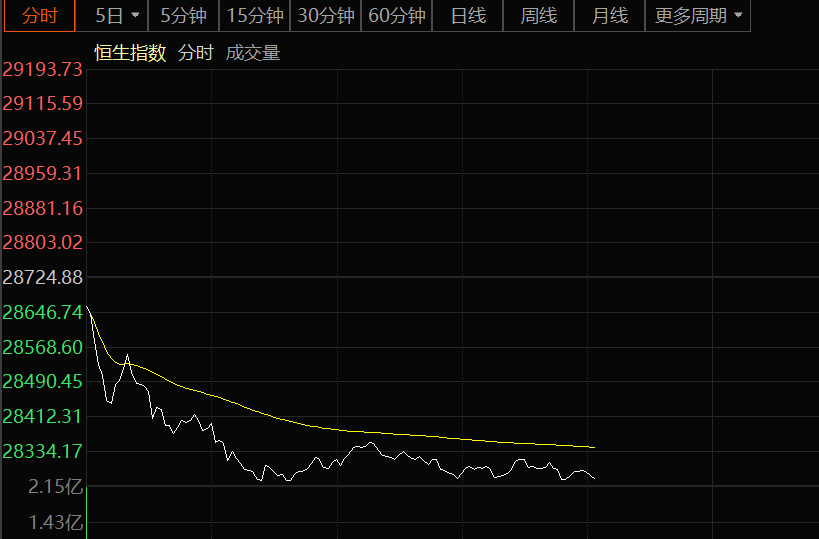
Task: Click the 恒生指数 chart title
Action: [x=130, y=53]
